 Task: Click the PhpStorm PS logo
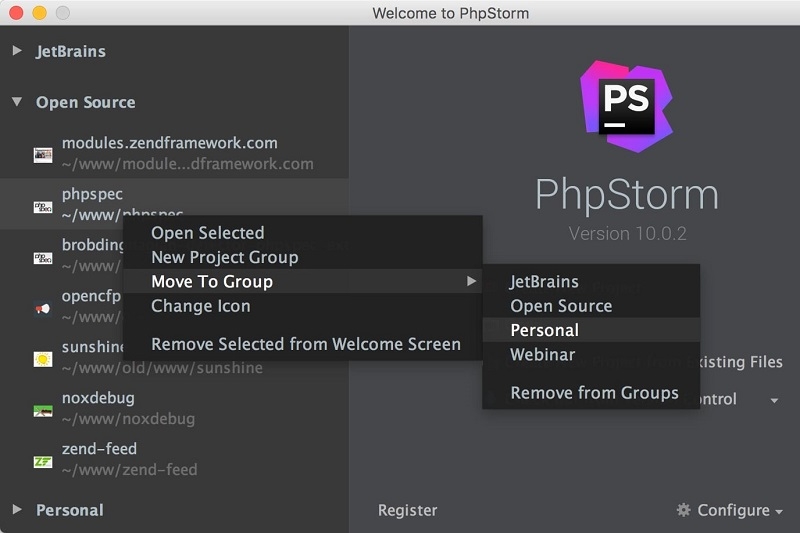point(627,105)
